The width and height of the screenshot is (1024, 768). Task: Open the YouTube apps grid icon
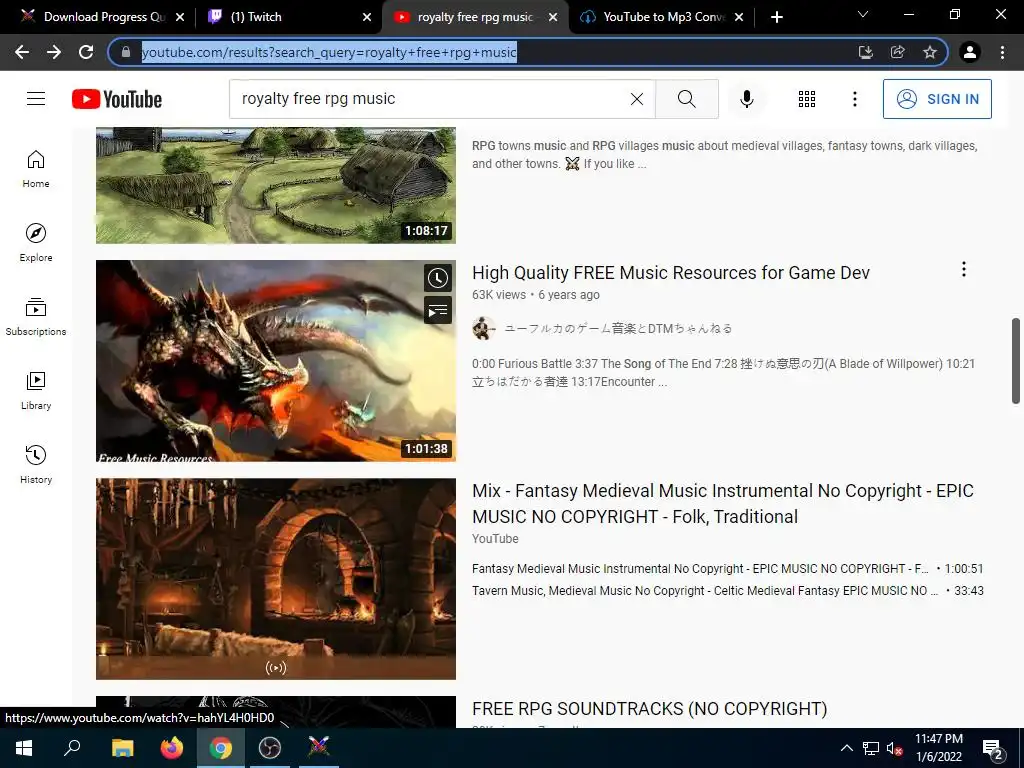click(x=807, y=99)
